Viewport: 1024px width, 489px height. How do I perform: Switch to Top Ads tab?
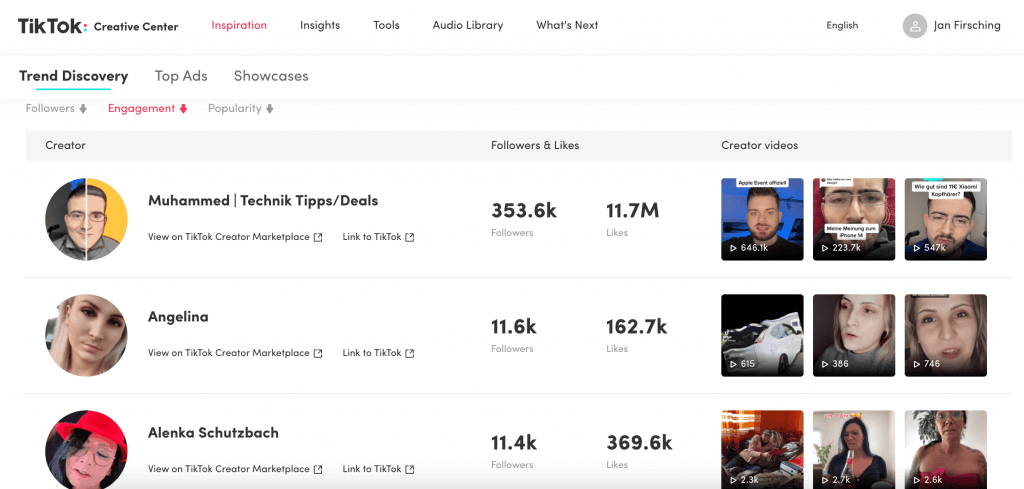click(181, 76)
